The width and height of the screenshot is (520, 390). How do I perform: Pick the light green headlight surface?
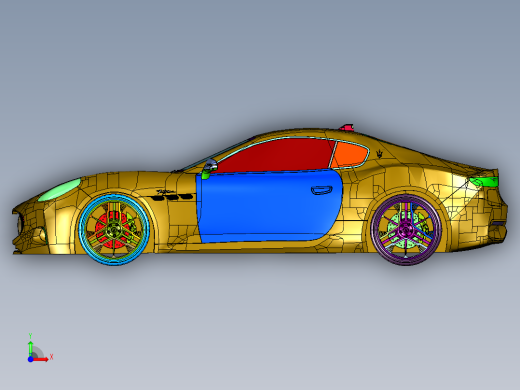[x=59, y=190]
